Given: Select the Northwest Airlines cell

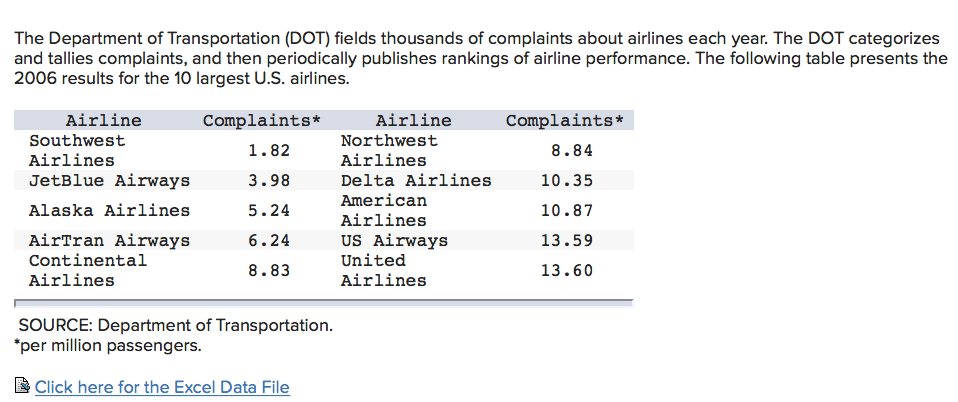Looking at the screenshot, I should [389, 151].
